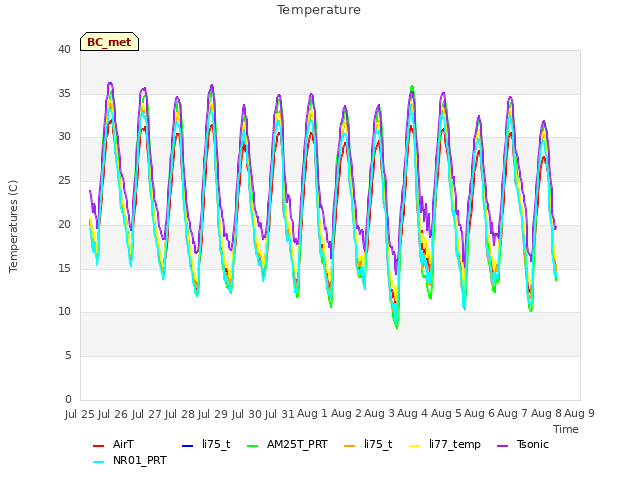This screenshot has height=480, width=640.
Task: Select the AM25T_PRT legend label
Action: click(297, 444)
